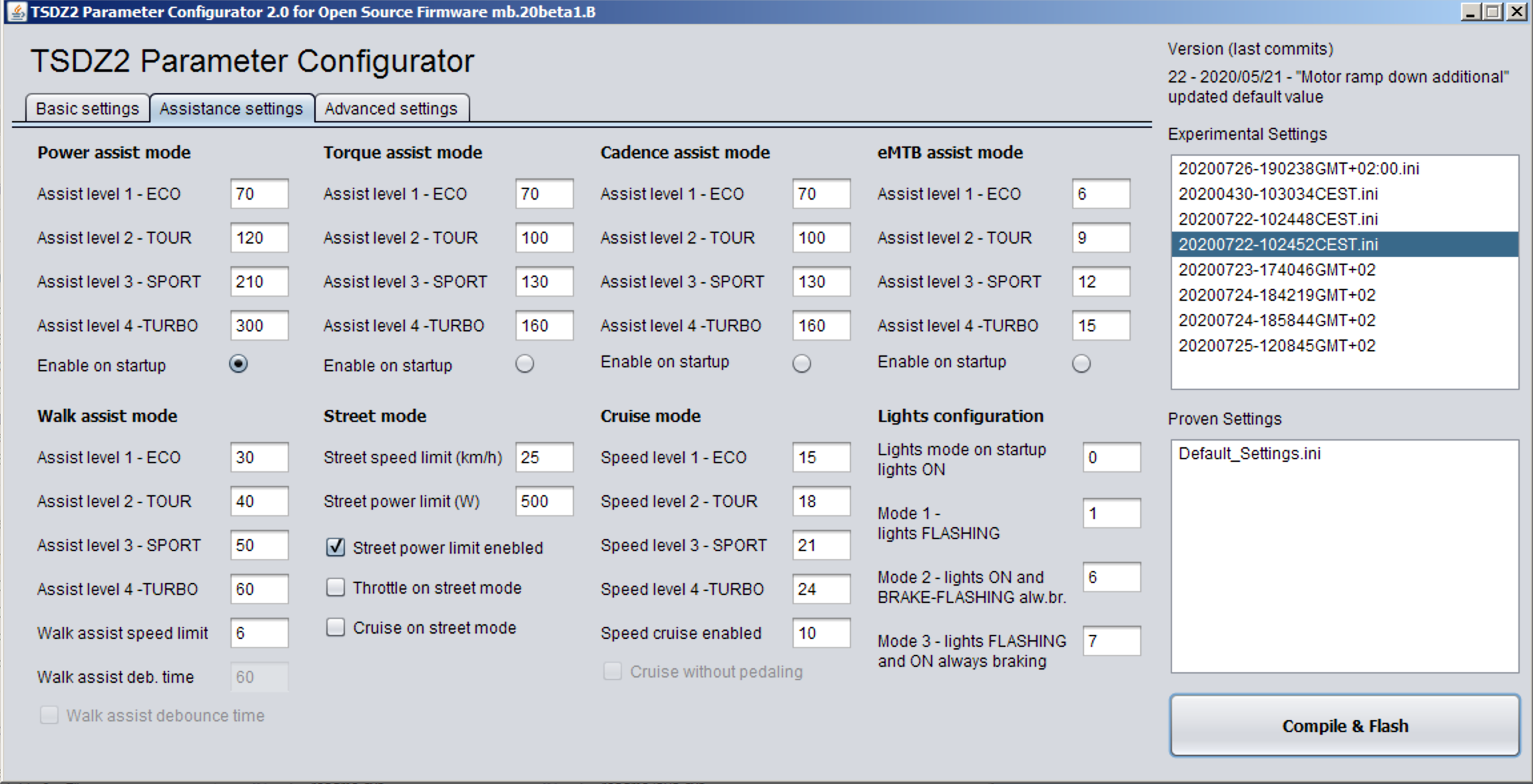Select 20200722-102448CEST.ini settings file

click(1345, 219)
